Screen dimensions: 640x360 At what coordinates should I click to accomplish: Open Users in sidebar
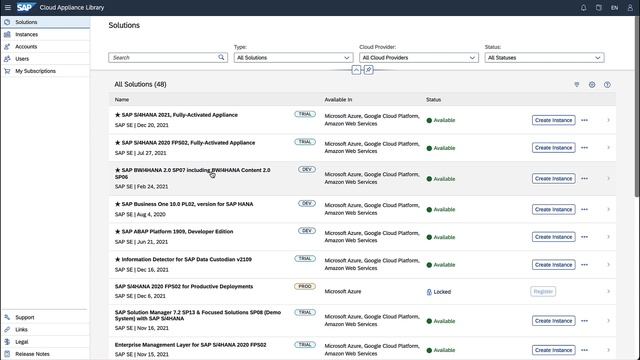tap(45, 59)
